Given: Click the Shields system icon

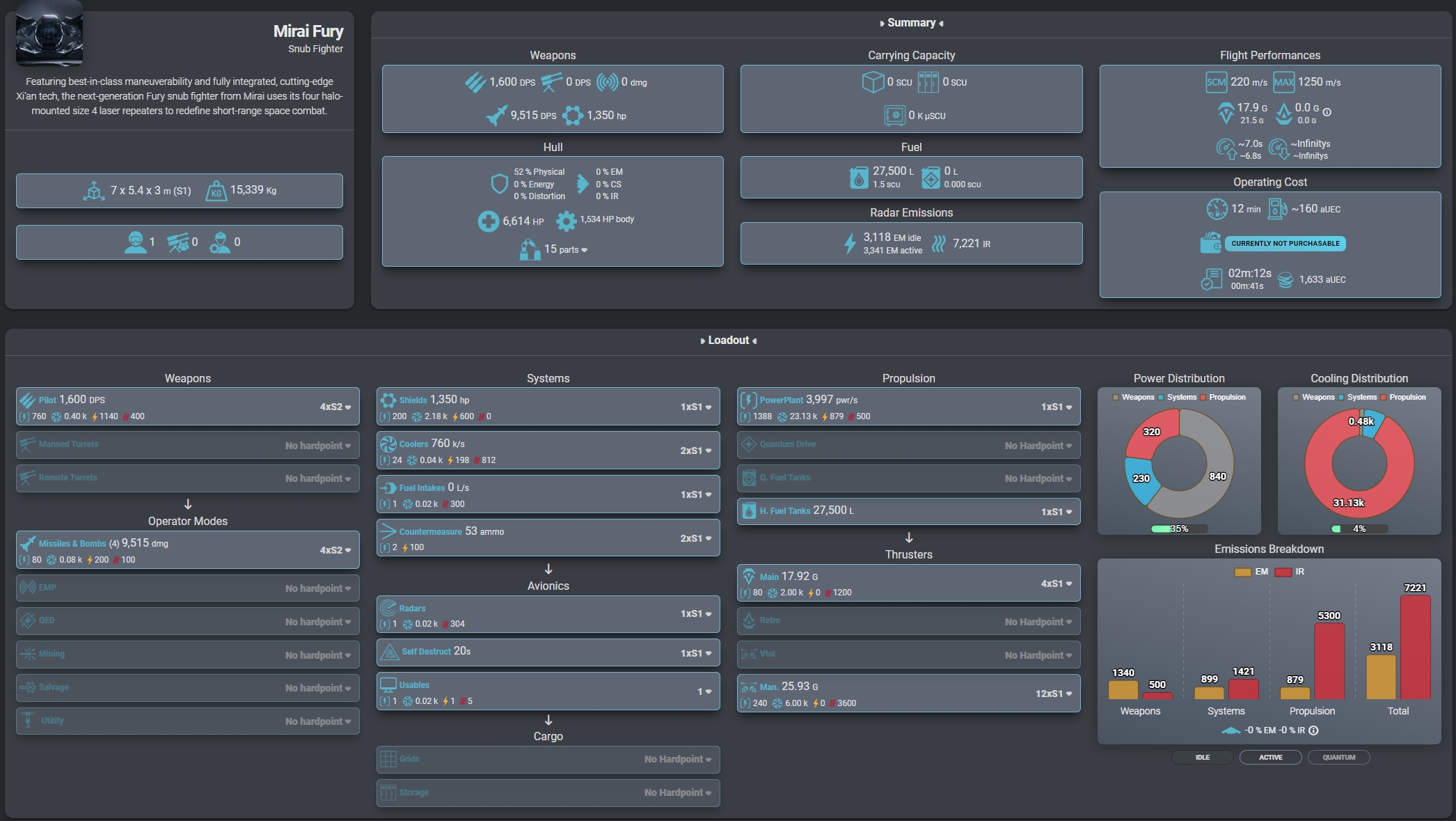Looking at the screenshot, I should [x=388, y=400].
